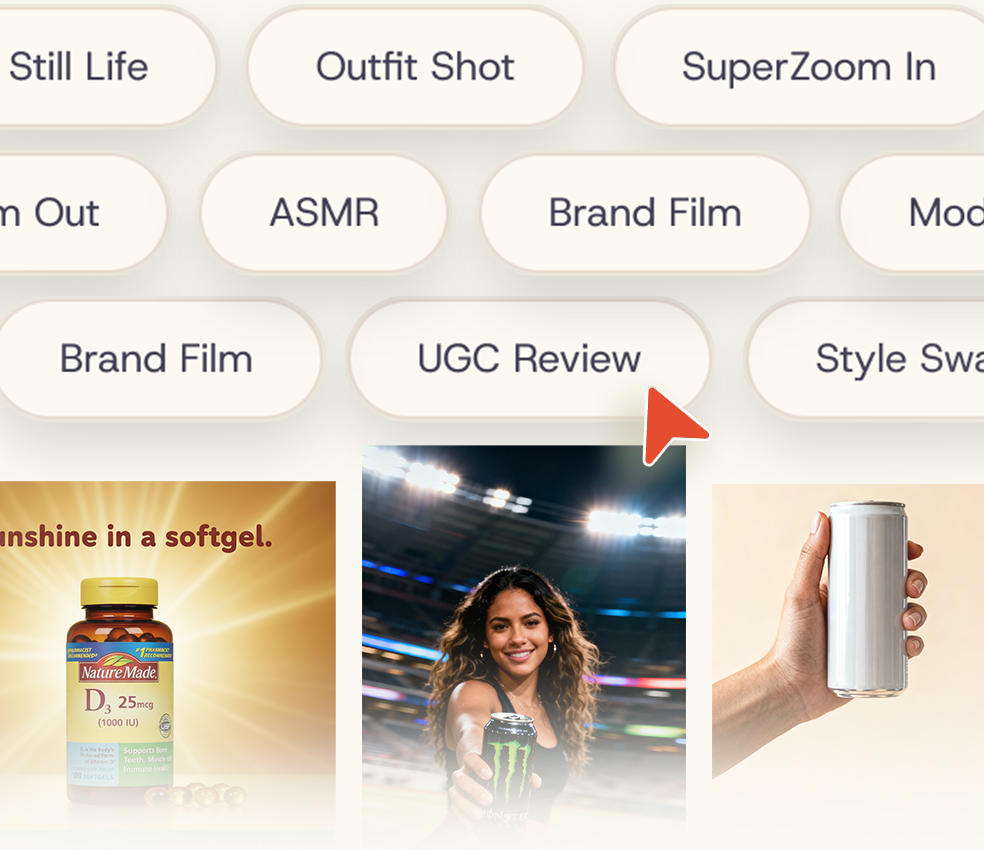
Task: Choose the UGC Review pill
Action: (529, 358)
